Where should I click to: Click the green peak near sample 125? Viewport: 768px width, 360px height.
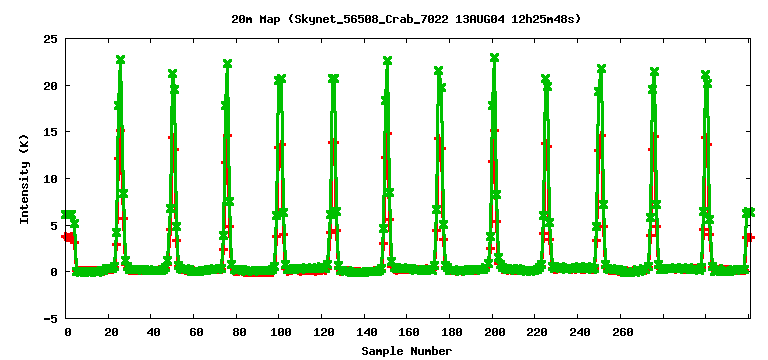(x=334, y=79)
